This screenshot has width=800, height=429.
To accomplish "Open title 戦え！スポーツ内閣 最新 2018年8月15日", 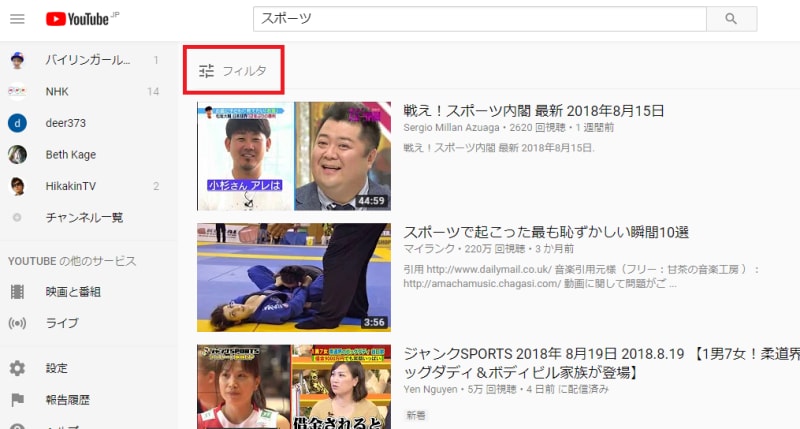I will (534, 111).
